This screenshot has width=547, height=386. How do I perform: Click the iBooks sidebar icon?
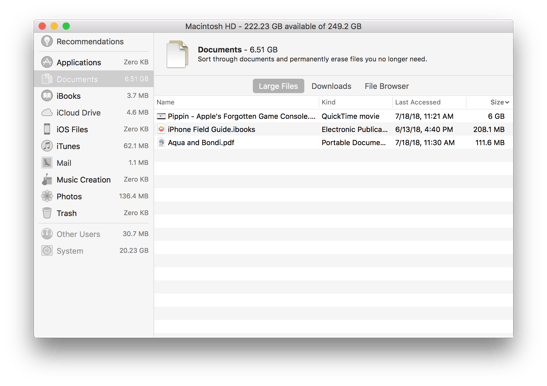[x=47, y=96]
